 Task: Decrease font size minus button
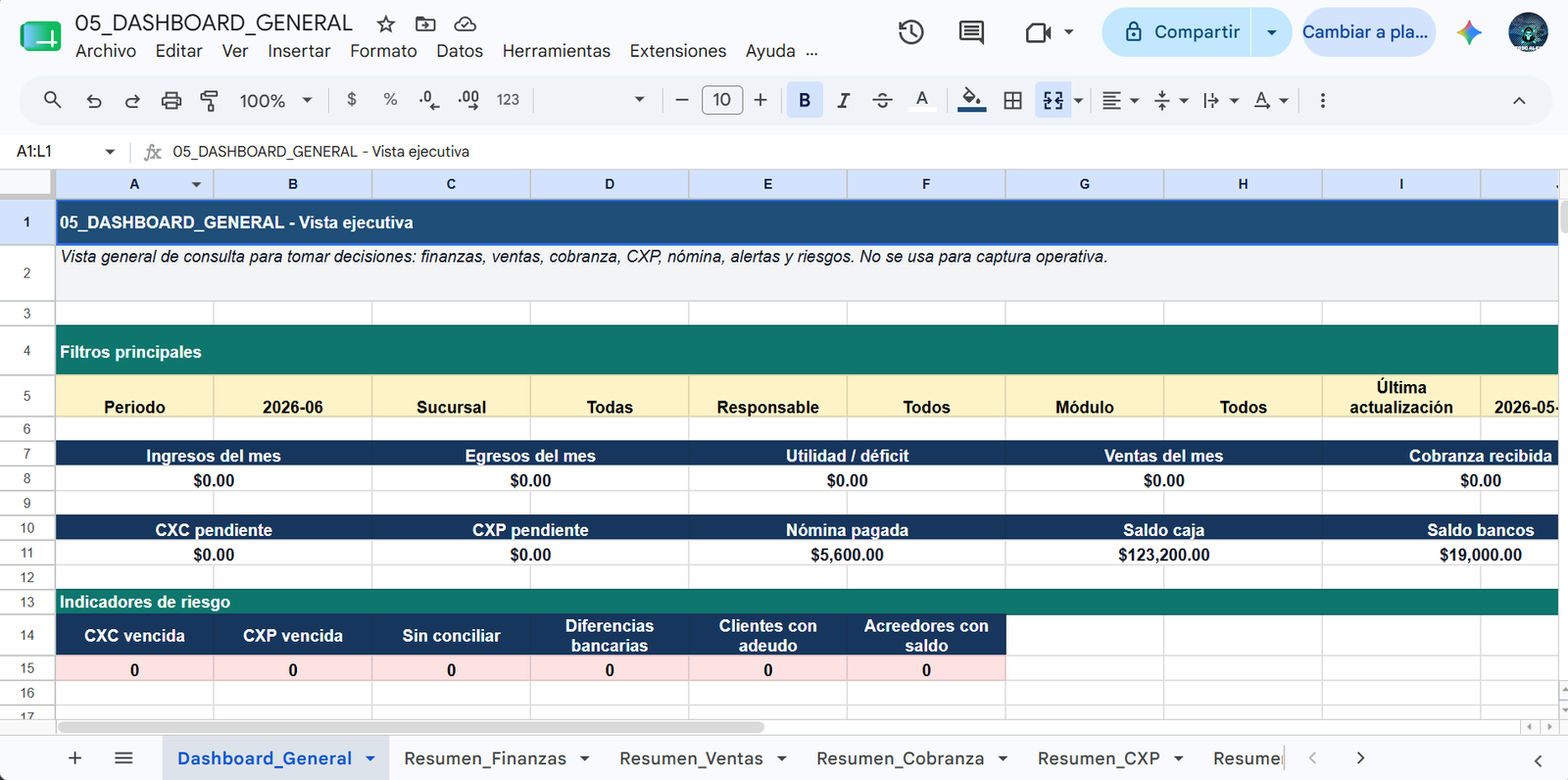point(682,100)
